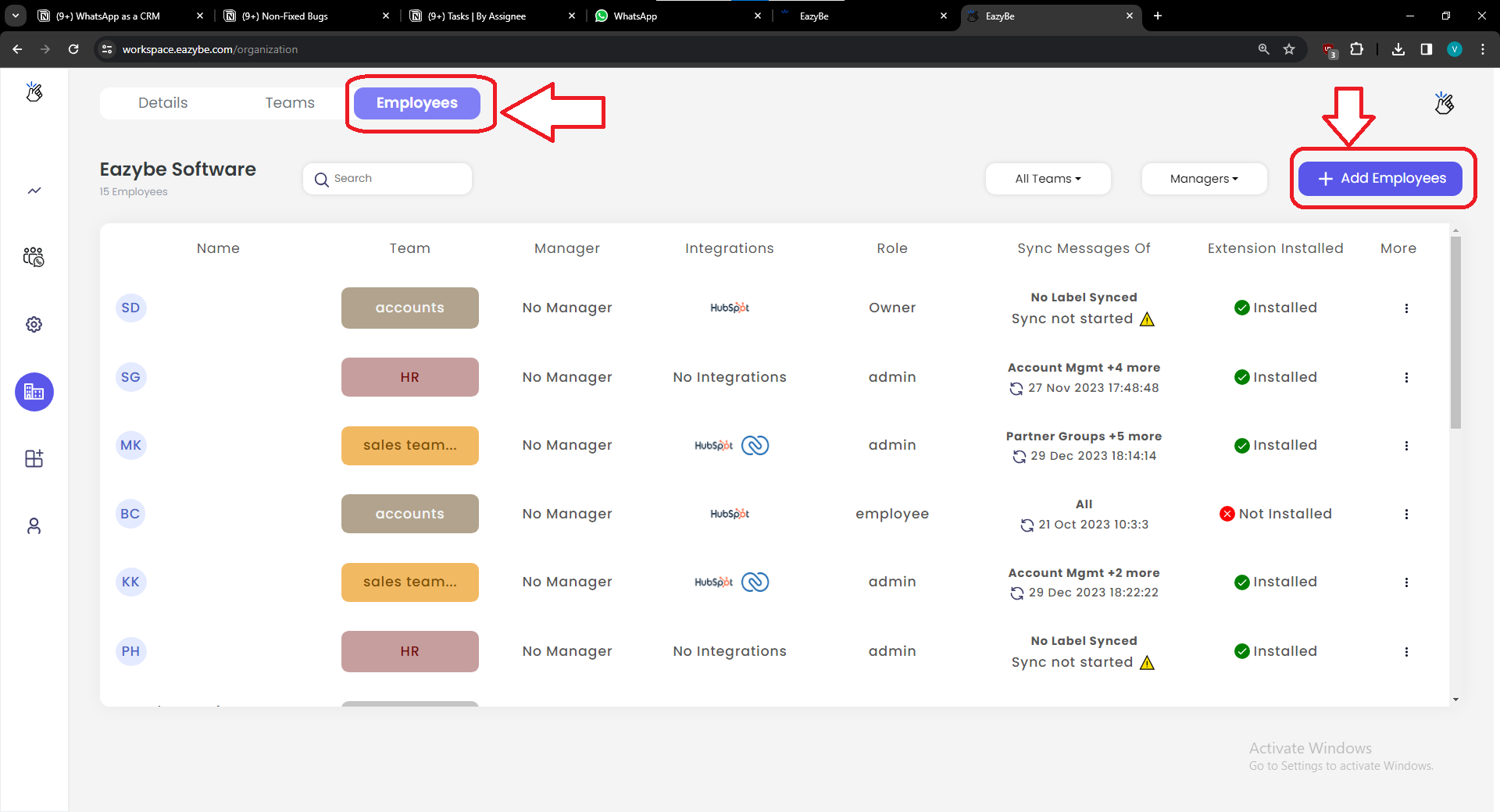Expand the All Teams dropdown
The height and width of the screenshot is (812, 1500).
pyautogui.click(x=1048, y=179)
